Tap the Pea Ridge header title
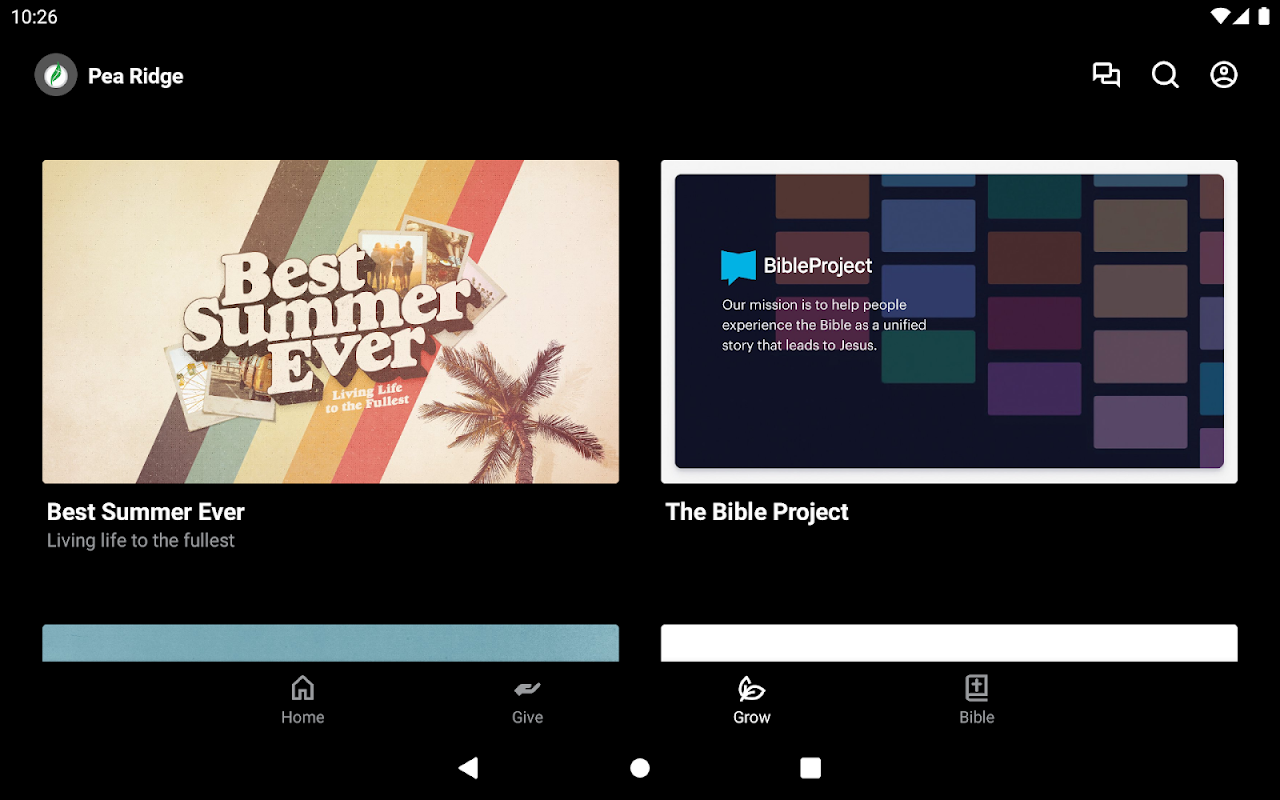Screen dimensions: 1280x800 pyautogui.click(x=136, y=76)
